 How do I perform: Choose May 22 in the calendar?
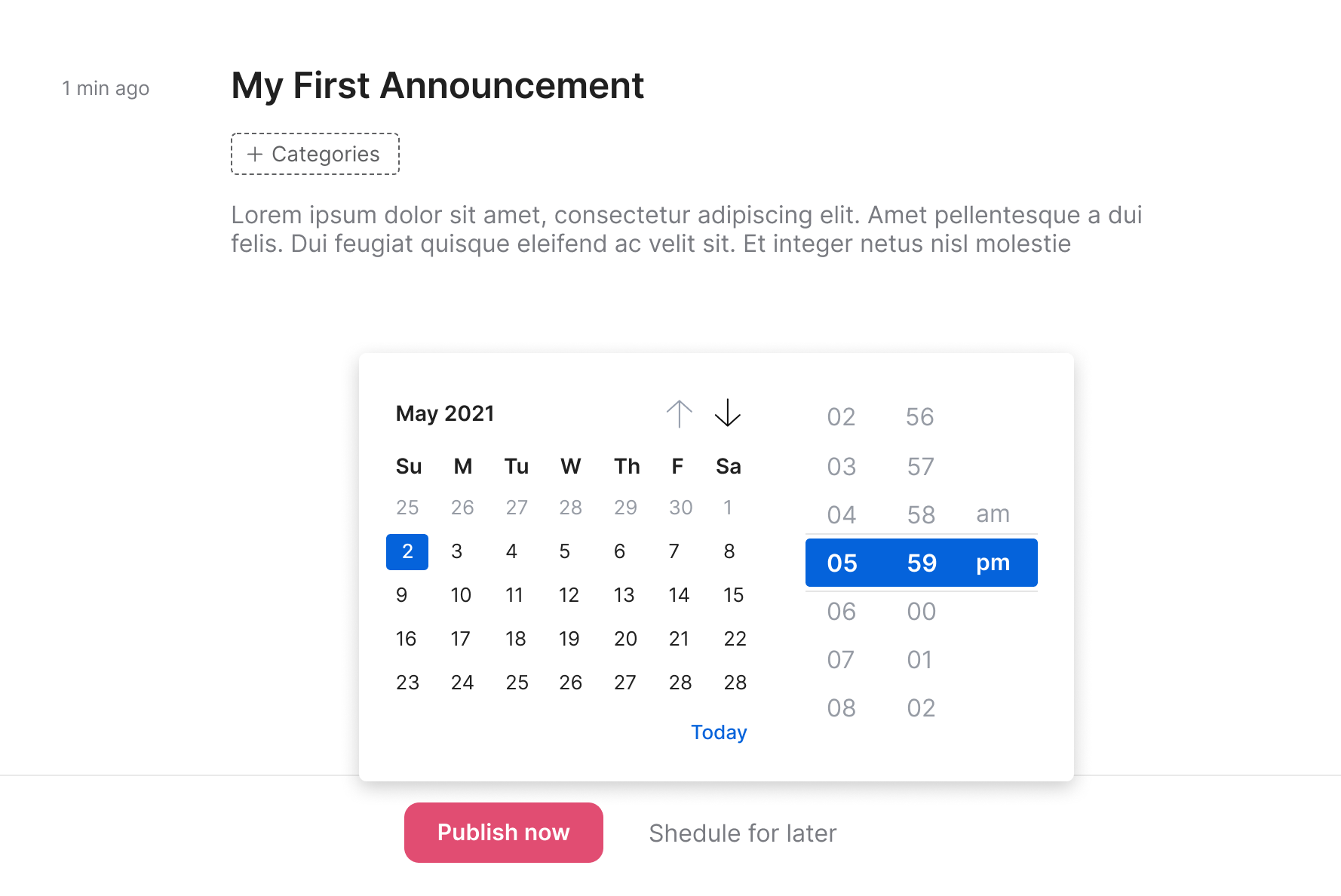tap(735, 639)
